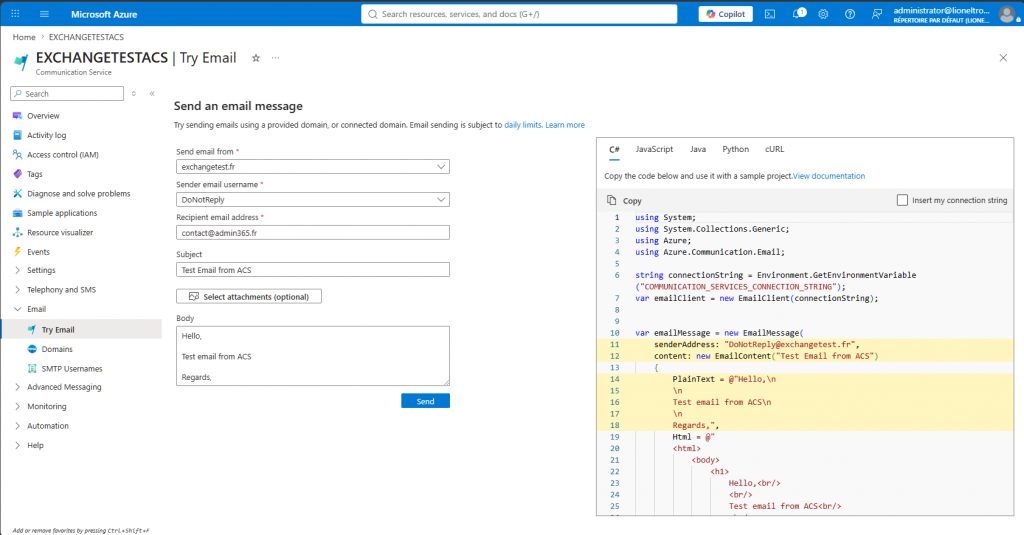Viewport: 1024px width, 535px height.
Task: Check Insert my connection string
Action: [902, 200]
